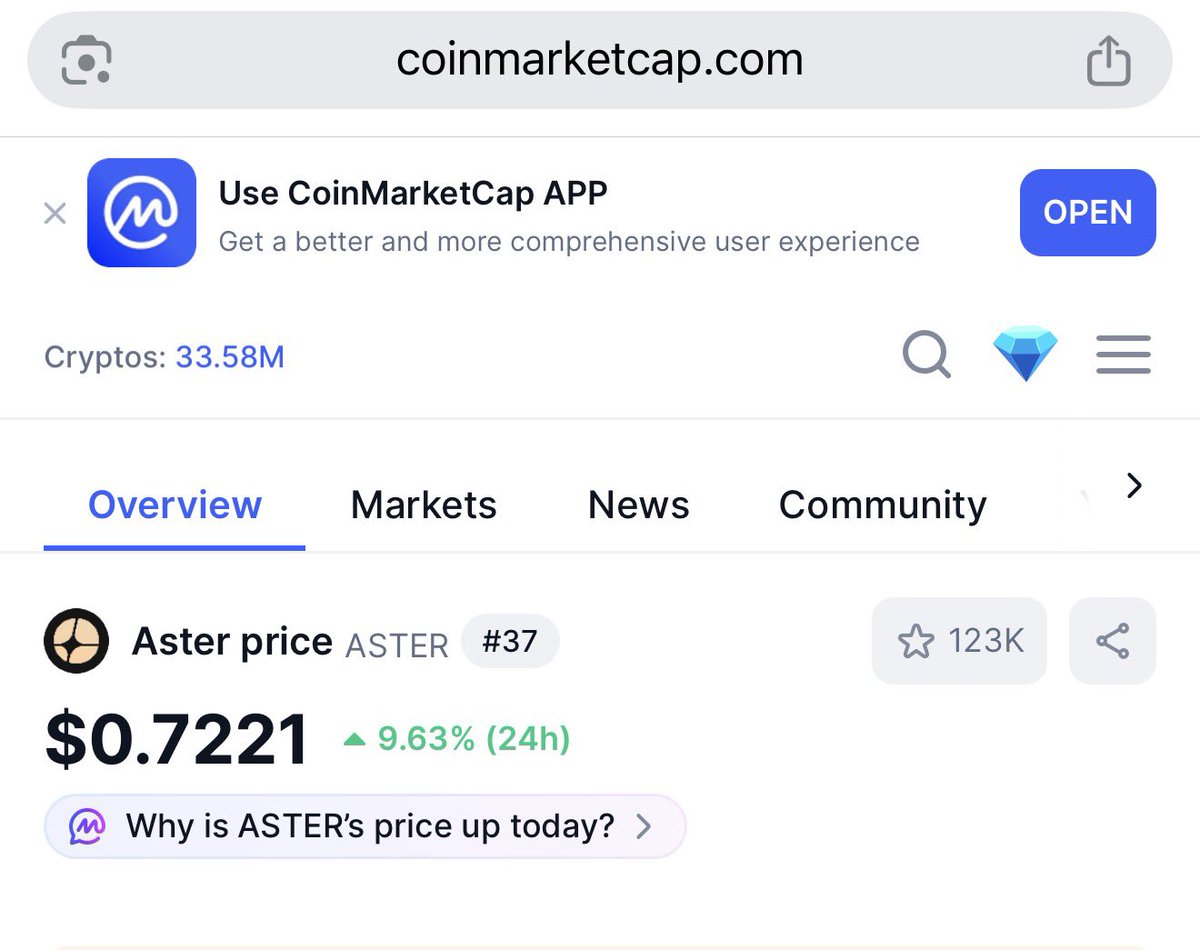Viewport: 1200px width, 950px height.
Task: Open the search magnifier icon
Action: click(x=926, y=355)
